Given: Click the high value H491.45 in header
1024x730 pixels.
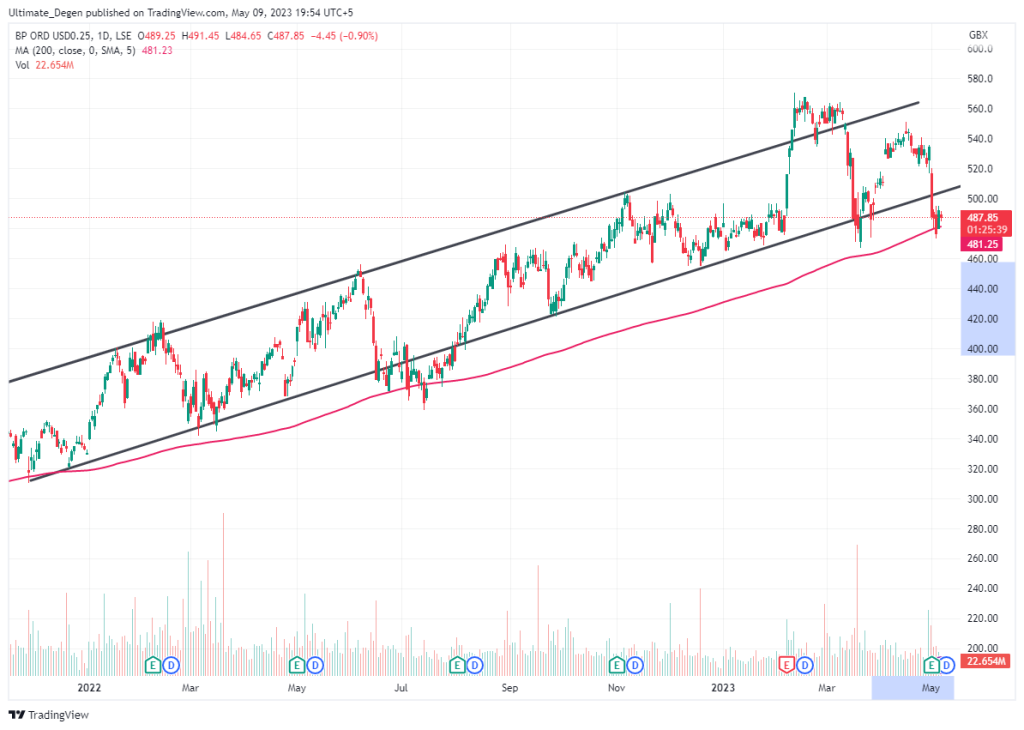Looking at the screenshot, I should coord(200,36).
